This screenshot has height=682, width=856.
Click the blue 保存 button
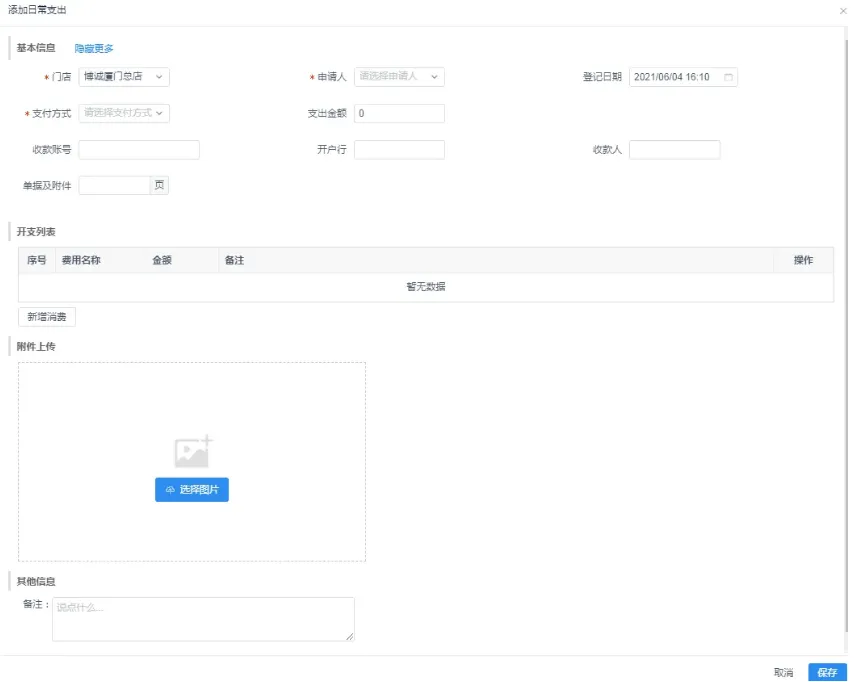[x=826, y=672]
